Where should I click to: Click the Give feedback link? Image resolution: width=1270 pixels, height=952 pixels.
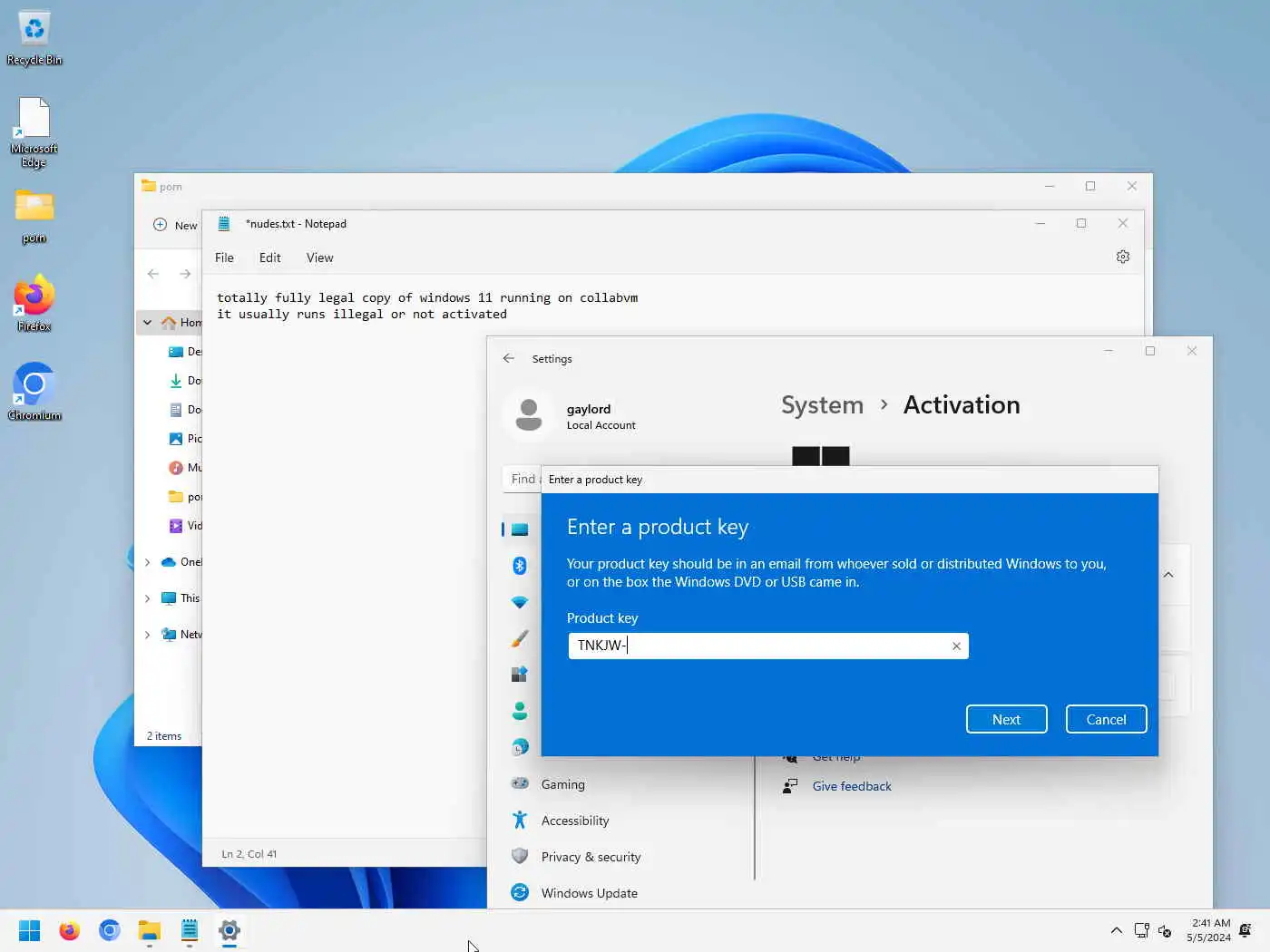point(852,786)
